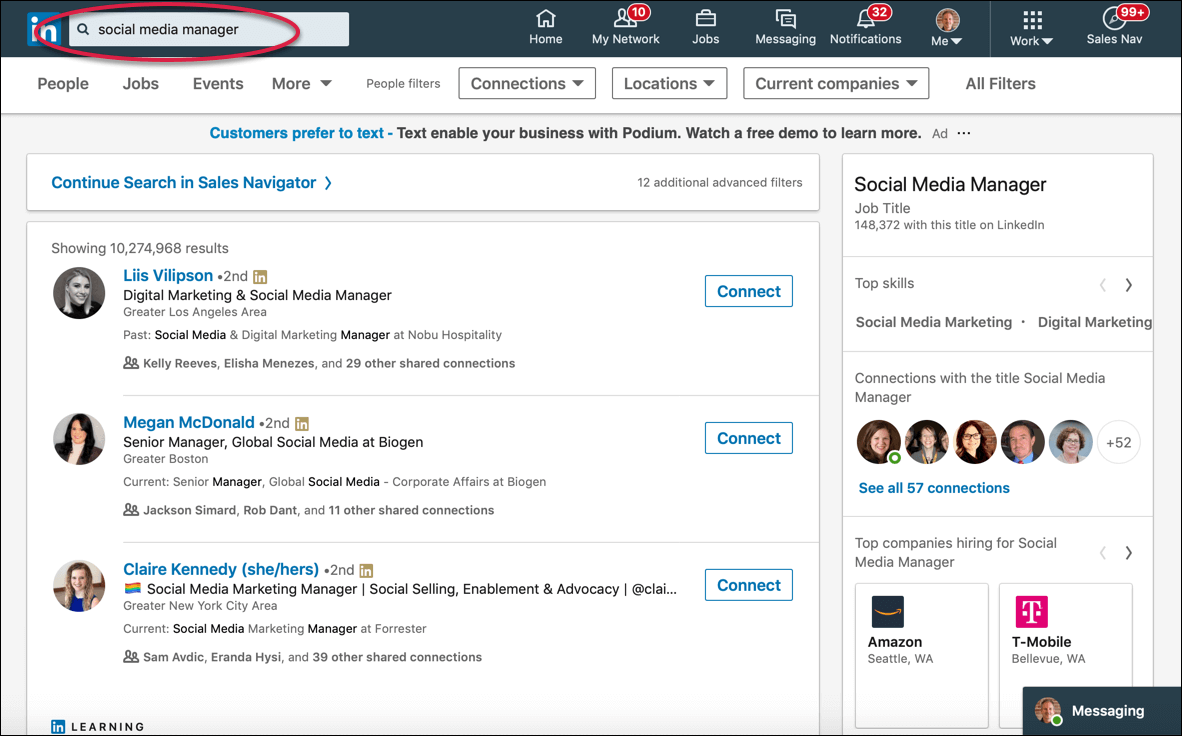Open Claire Kennedy's profile name link
Screen dimensions: 1182x736
221,570
